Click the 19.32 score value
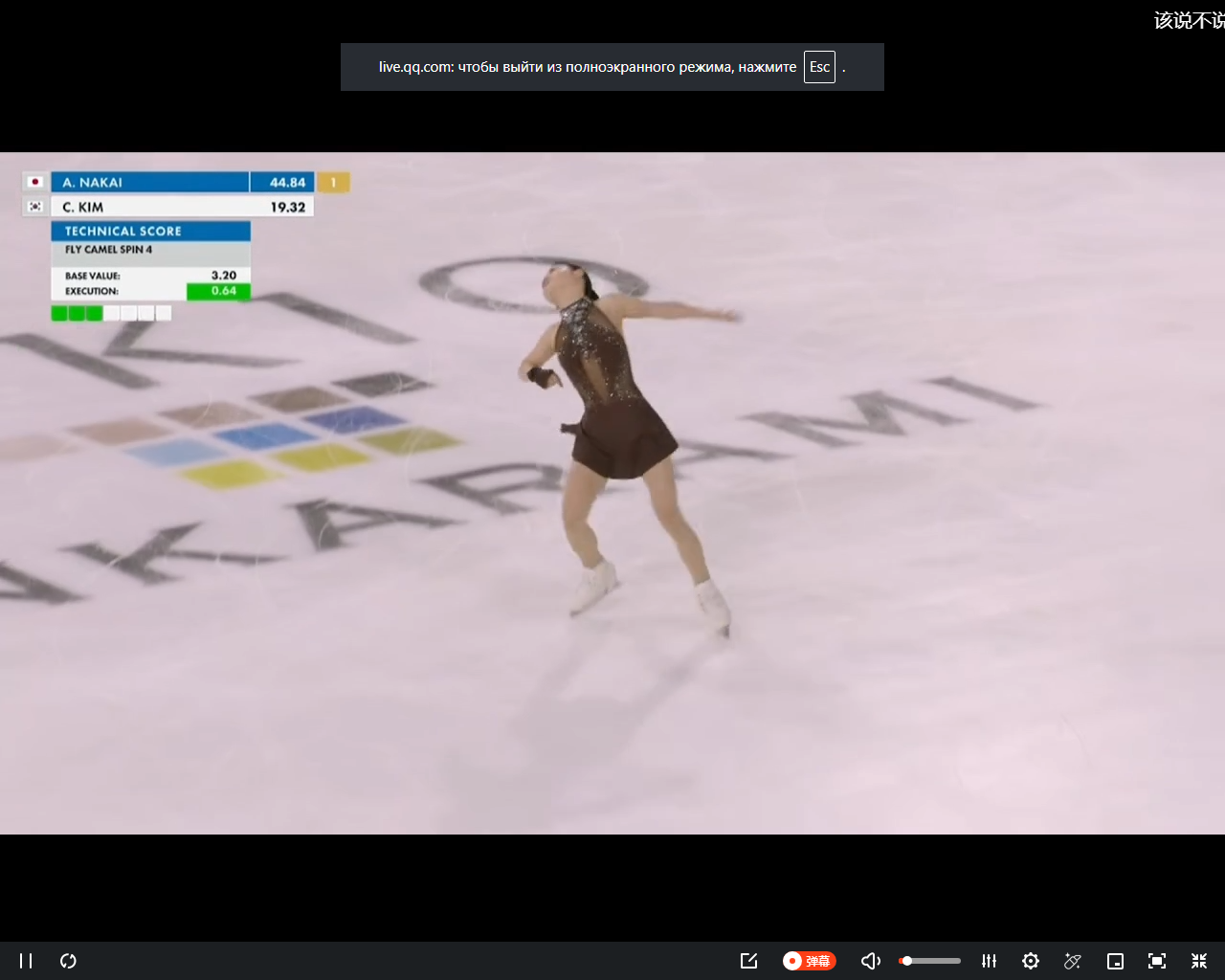The image size is (1225, 980). coord(287,207)
